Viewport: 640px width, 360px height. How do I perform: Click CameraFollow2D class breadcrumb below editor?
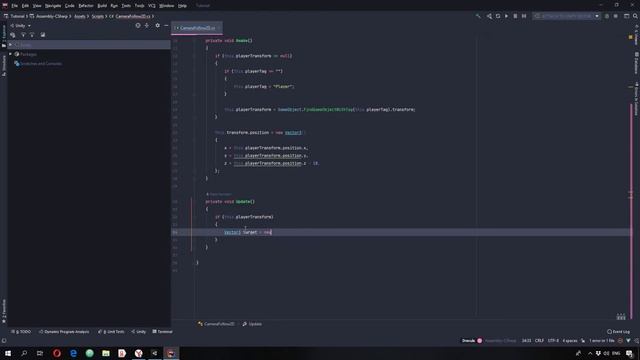pos(216,324)
